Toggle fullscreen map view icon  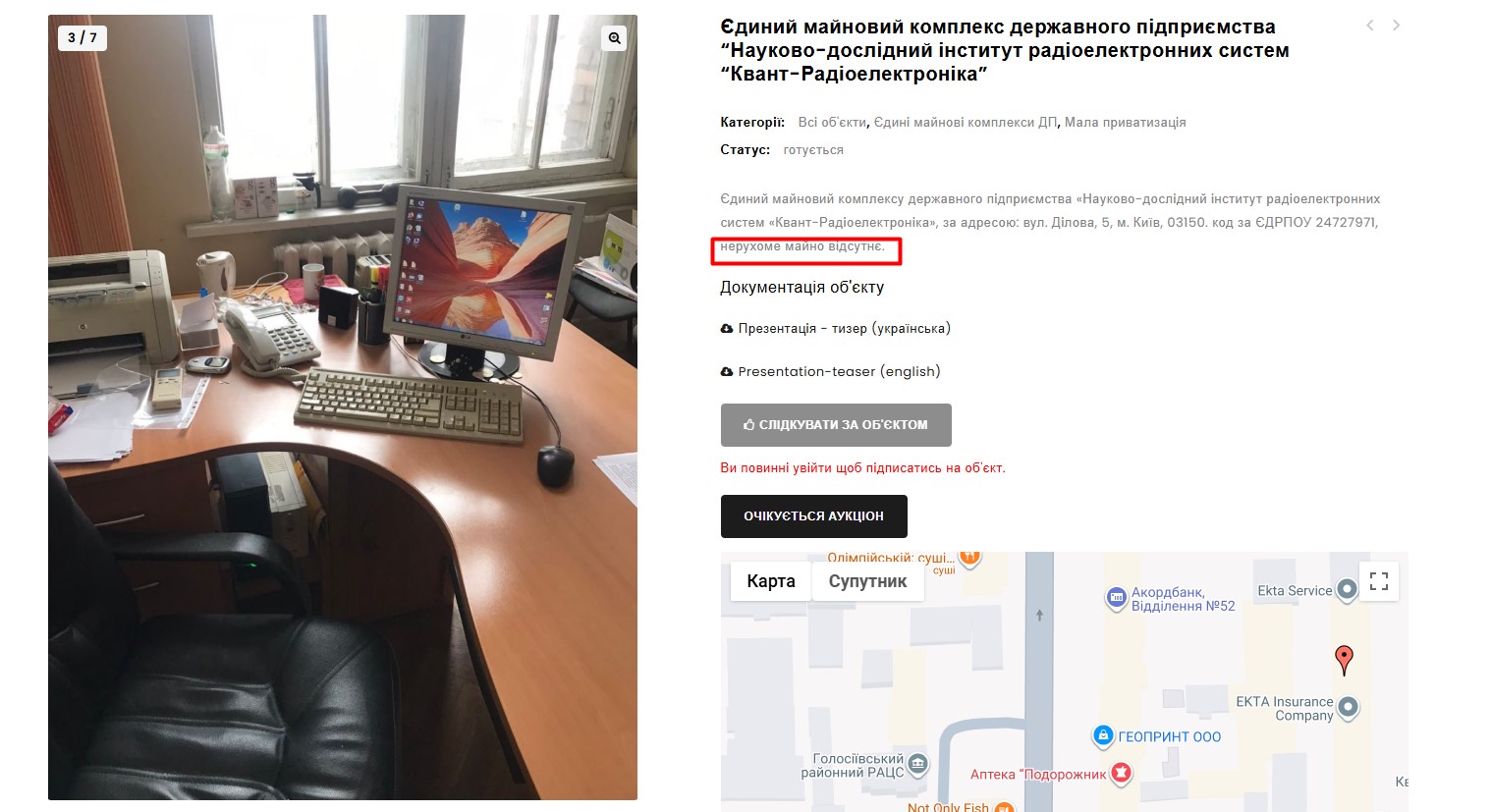coord(1379,581)
